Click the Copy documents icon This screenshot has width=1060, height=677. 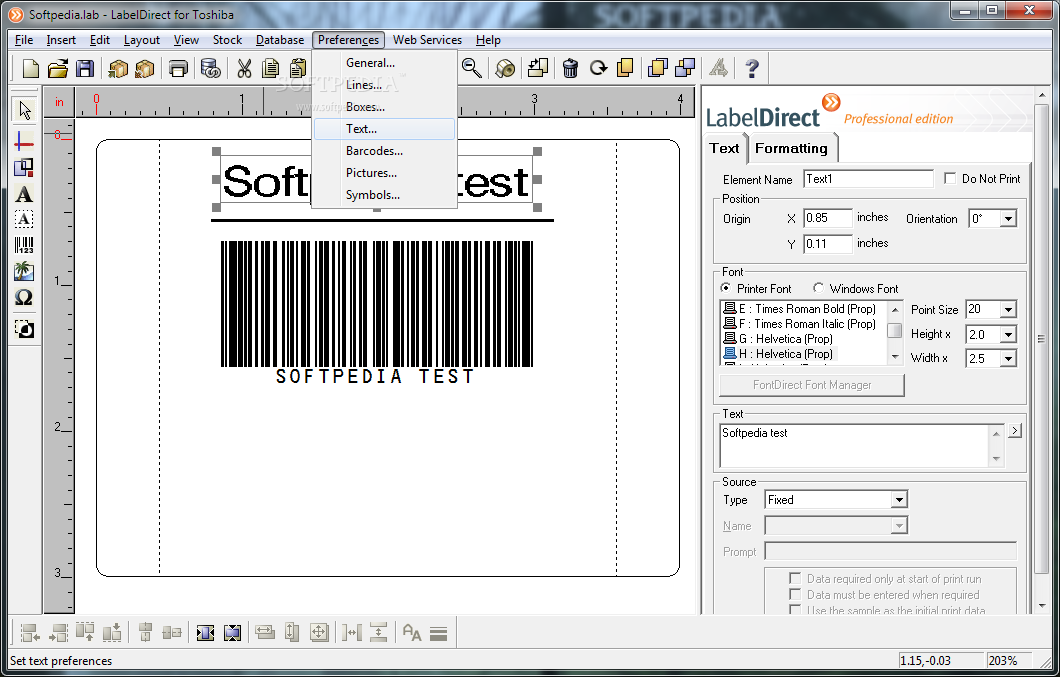pyautogui.click(x=271, y=68)
